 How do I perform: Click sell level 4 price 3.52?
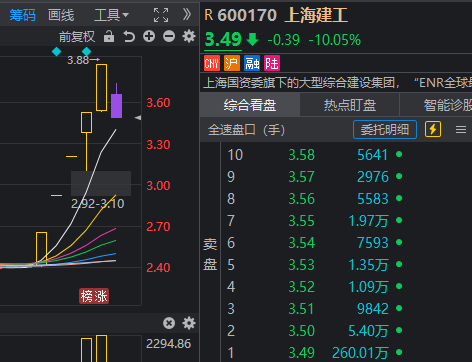click(x=301, y=287)
